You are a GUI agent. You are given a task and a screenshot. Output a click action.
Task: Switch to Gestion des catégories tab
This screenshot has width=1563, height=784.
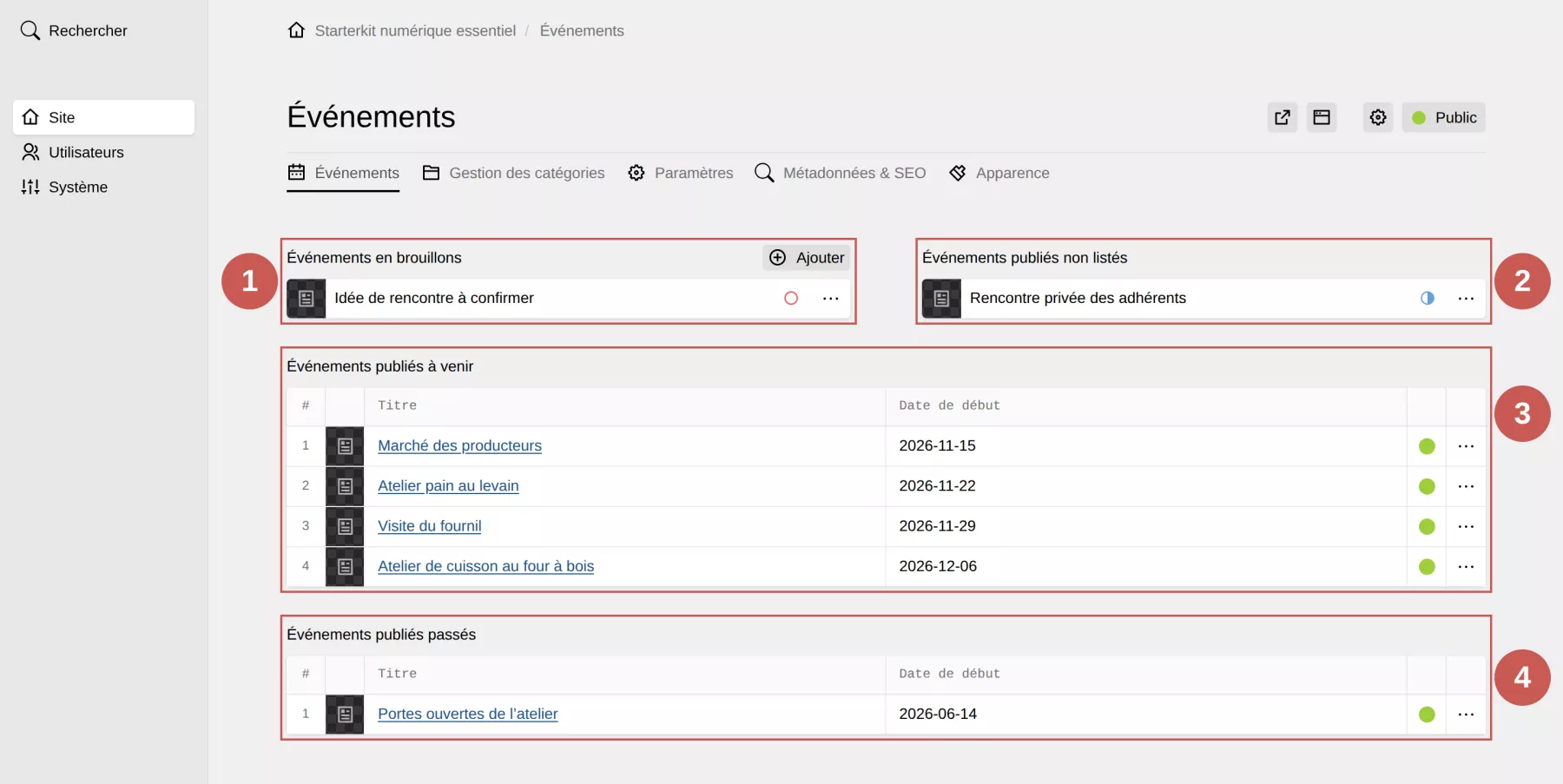click(x=513, y=173)
